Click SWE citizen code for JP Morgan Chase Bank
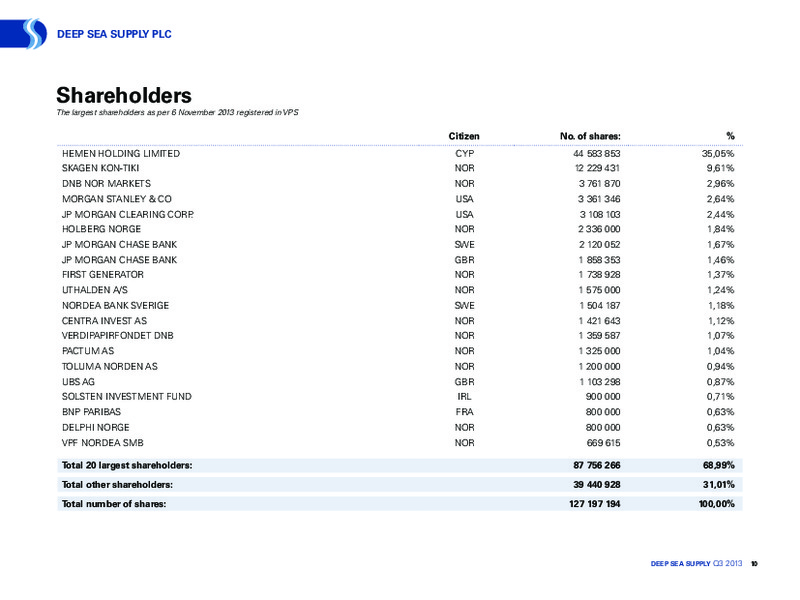Viewport: 800px width, 600px height. coord(464,245)
